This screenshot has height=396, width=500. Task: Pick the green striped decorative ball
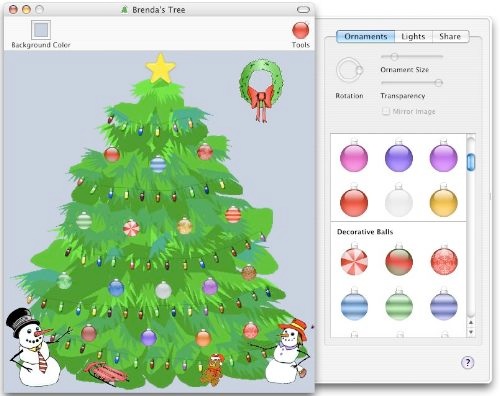pos(399,304)
